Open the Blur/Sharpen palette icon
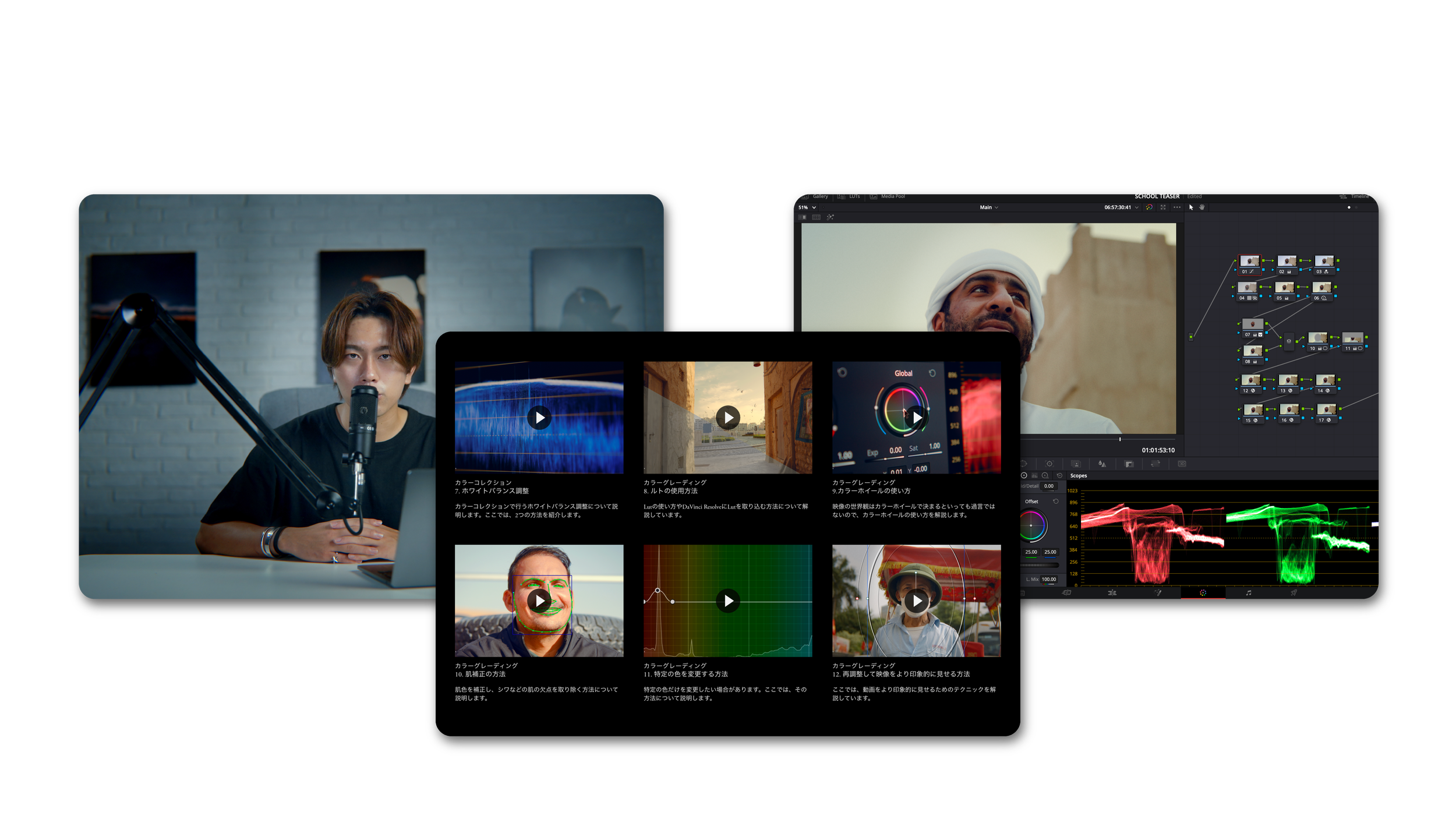The height and width of the screenshot is (819, 1456). click(x=1101, y=464)
